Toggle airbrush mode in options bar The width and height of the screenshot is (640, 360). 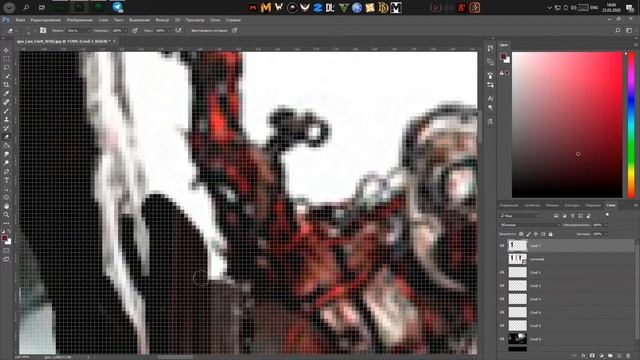(x=178, y=30)
